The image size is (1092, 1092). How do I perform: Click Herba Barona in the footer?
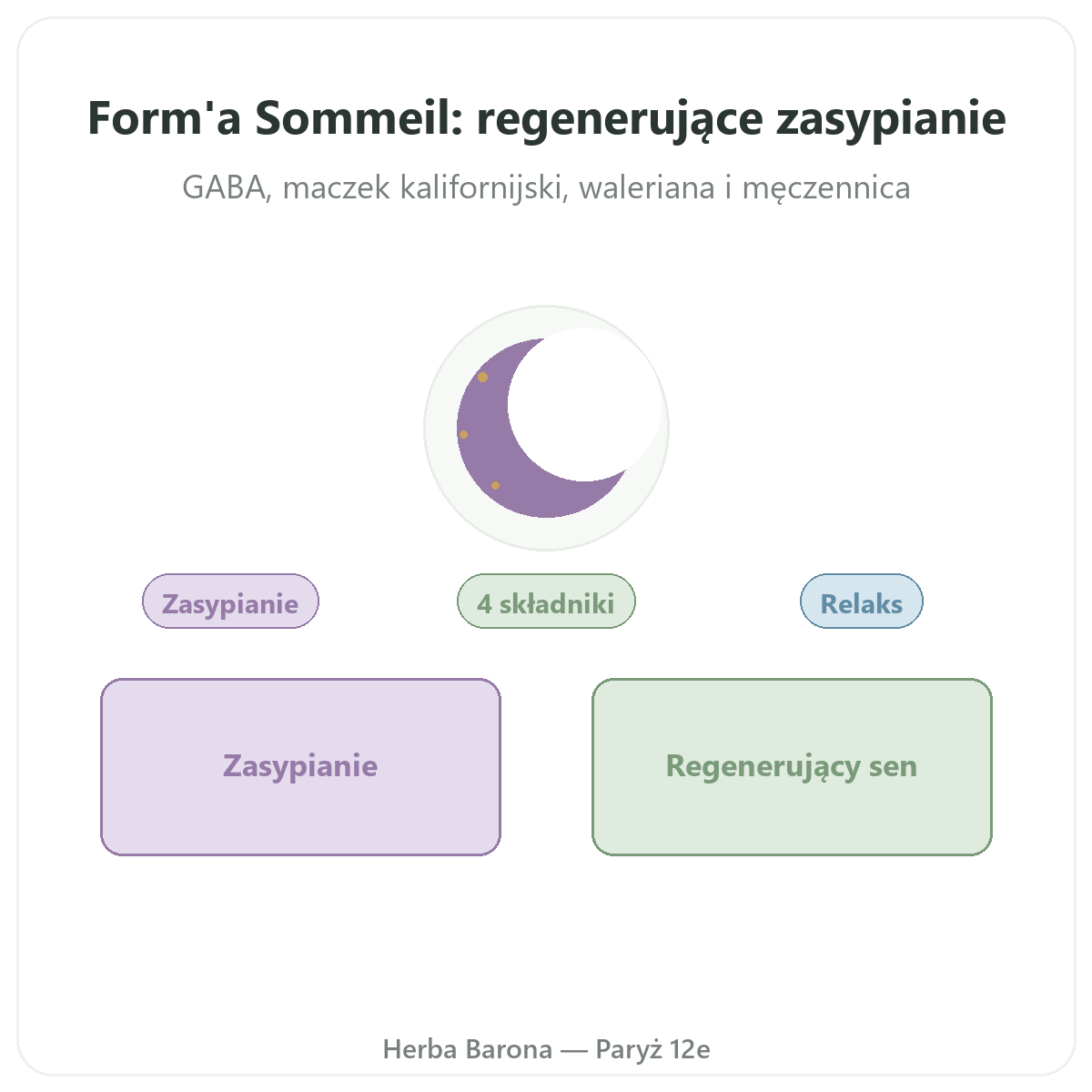point(468,1049)
